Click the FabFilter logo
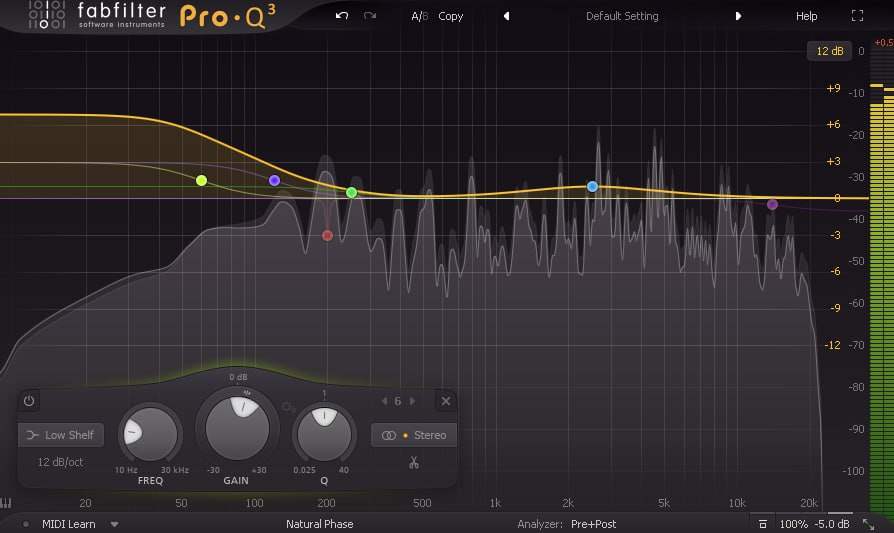This screenshot has height=533, width=894. point(97,16)
